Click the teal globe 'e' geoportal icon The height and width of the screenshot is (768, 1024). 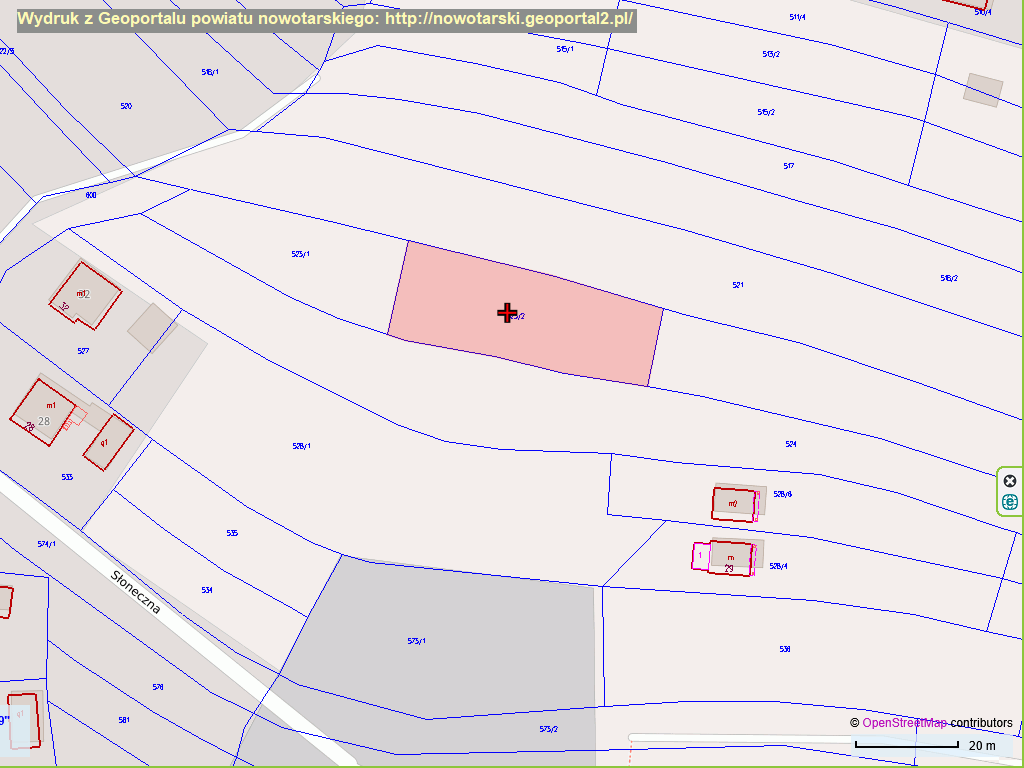[1009, 501]
